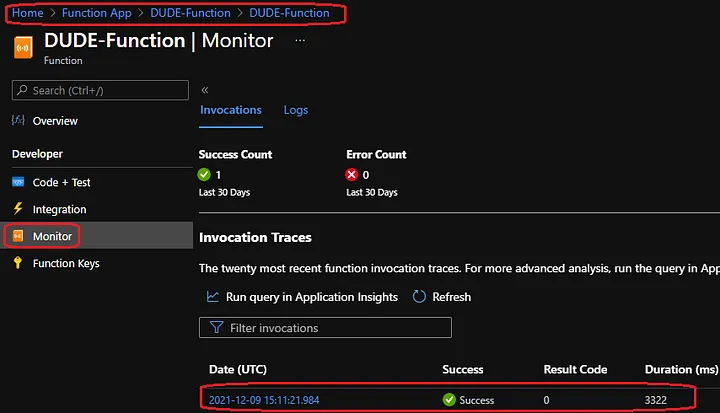Open Function Keys in the sidebar
Screen dimensions: 720x413
66,263
